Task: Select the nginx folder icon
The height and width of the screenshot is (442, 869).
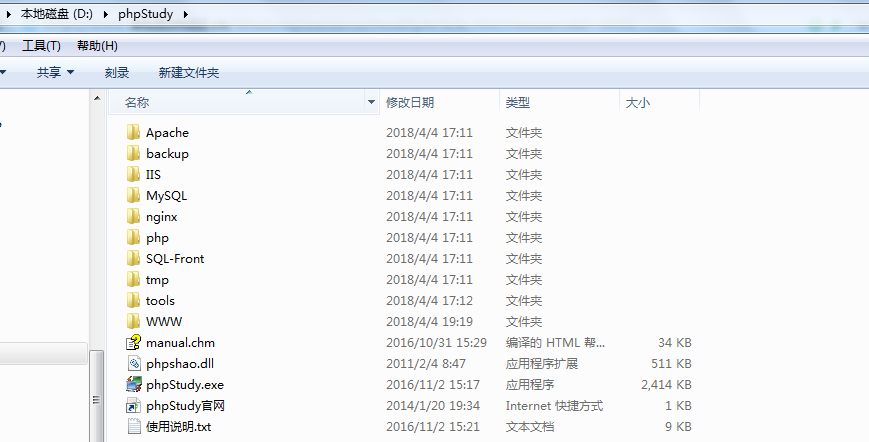Action: click(x=133, y=217)
